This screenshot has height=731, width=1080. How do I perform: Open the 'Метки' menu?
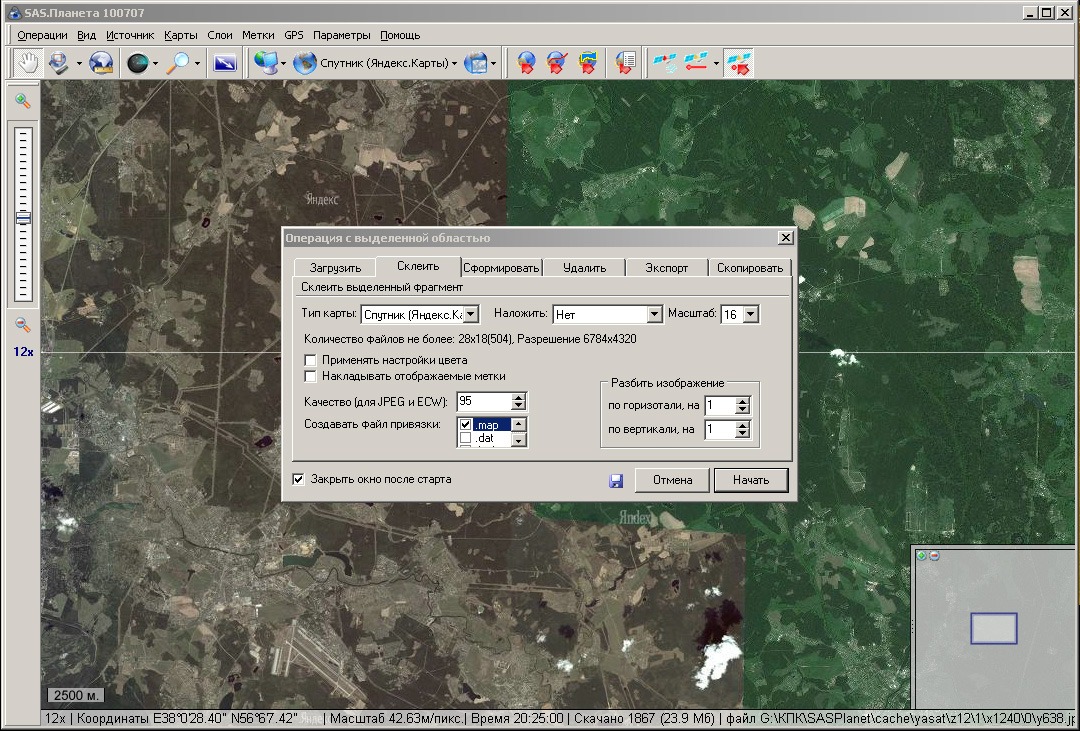258,35
